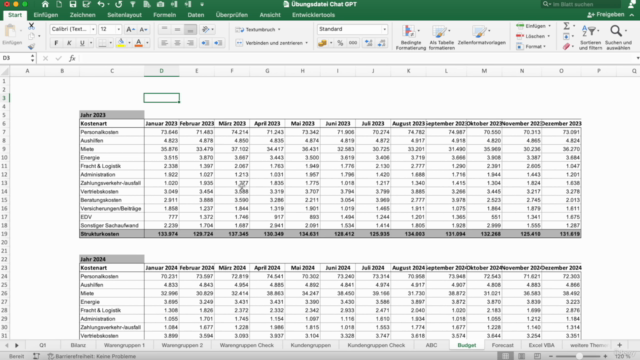640x360 pixels.
Task: Center text horizontally
Action: coord(177,43)
